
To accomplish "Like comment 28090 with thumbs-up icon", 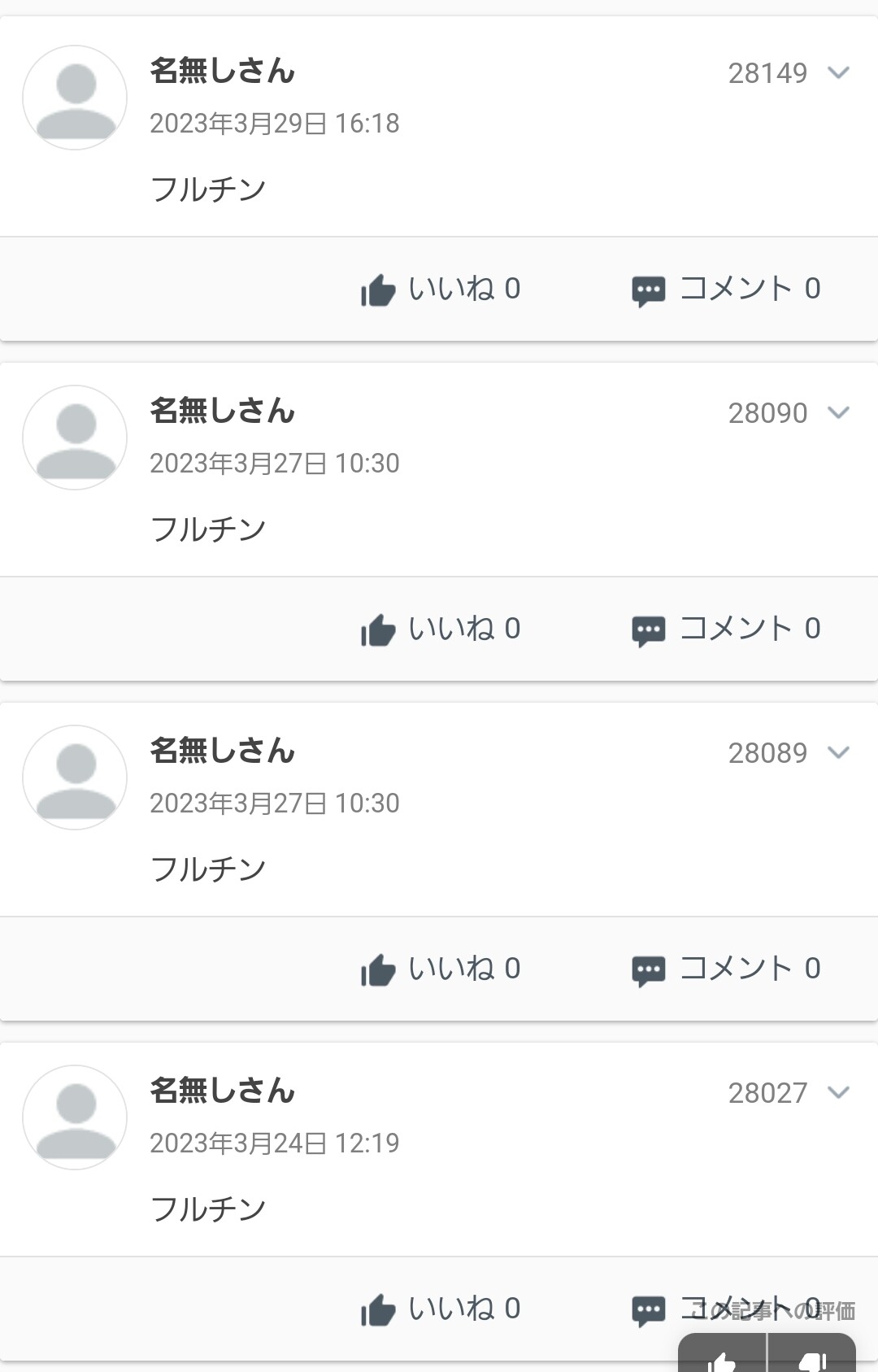I will pyautogui.click(x=378, y=630).
